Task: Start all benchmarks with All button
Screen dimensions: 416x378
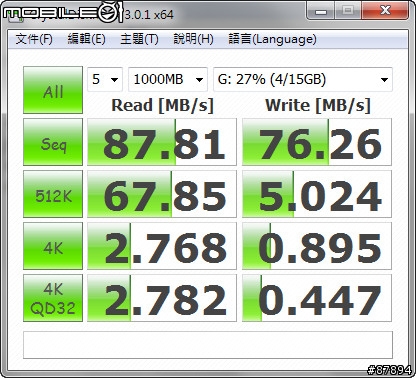Action: point(53,90)
